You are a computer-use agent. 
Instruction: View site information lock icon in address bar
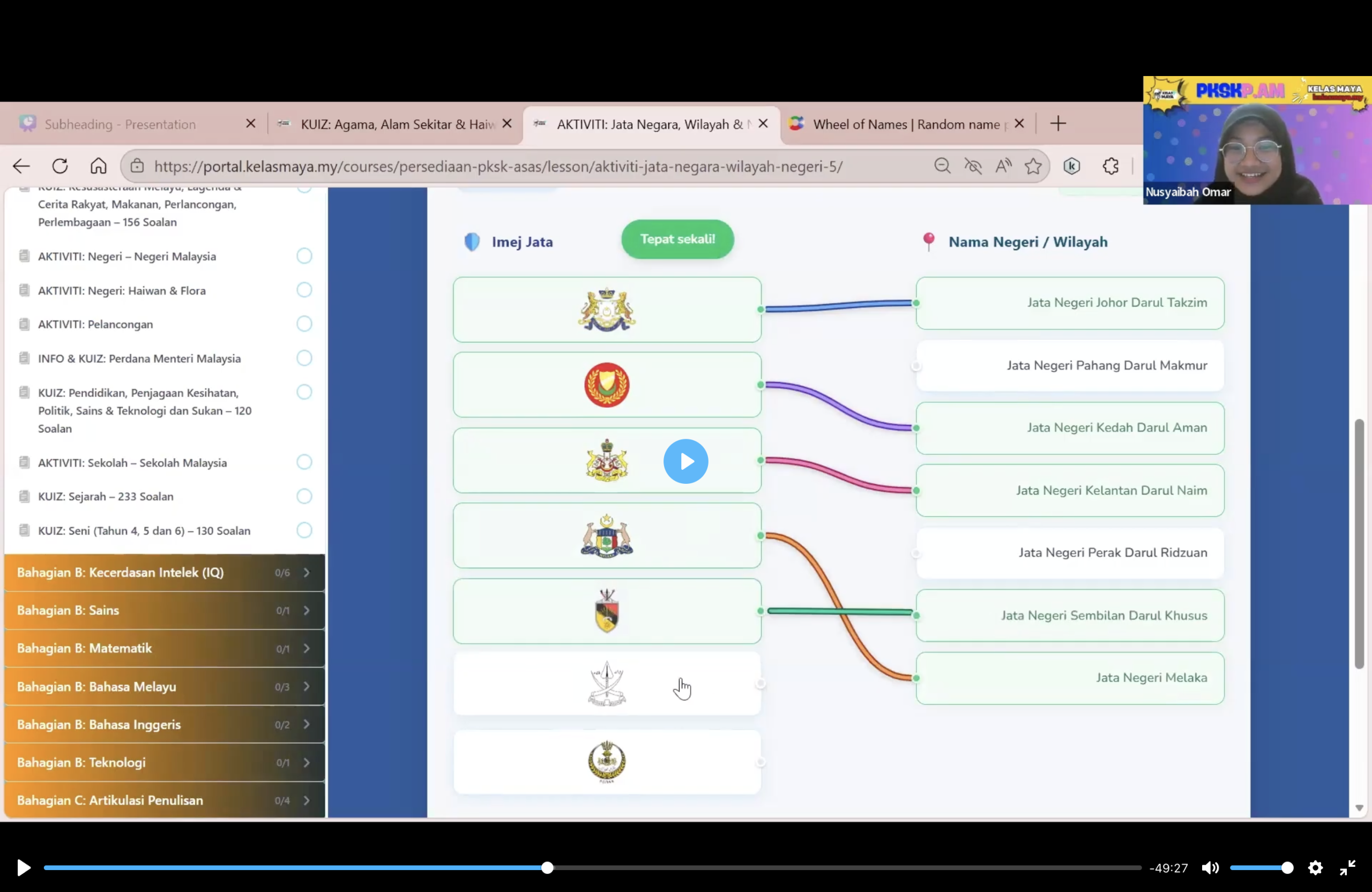coord(137,167)
